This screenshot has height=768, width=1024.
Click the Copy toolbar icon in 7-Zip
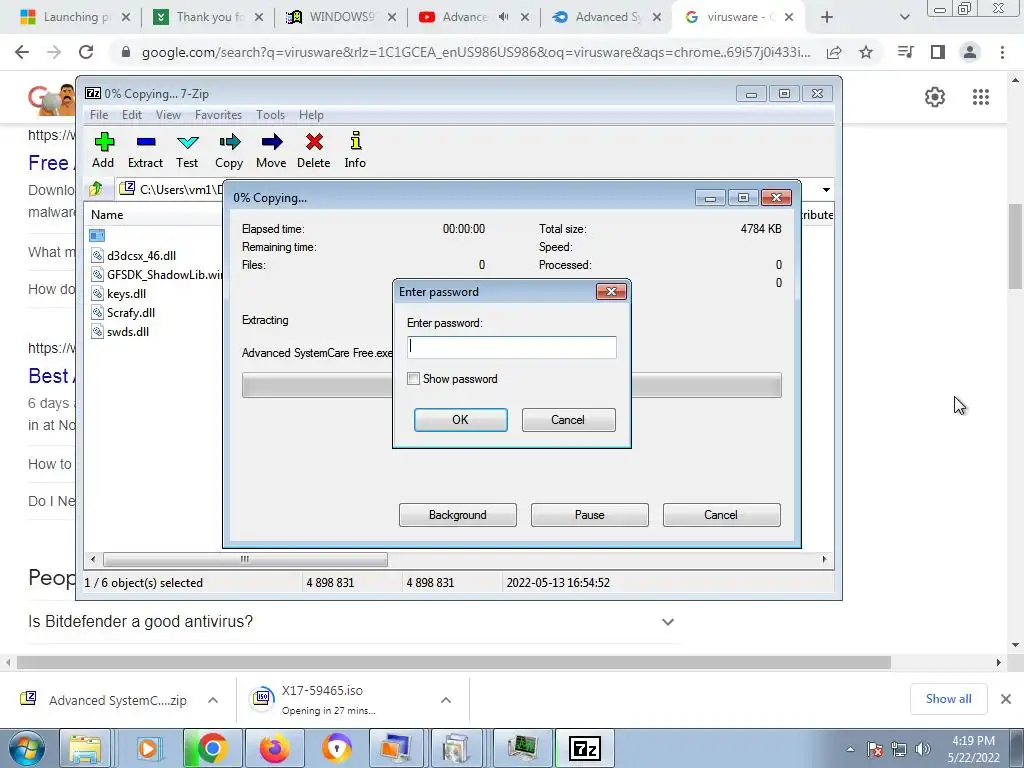point(229,150)
